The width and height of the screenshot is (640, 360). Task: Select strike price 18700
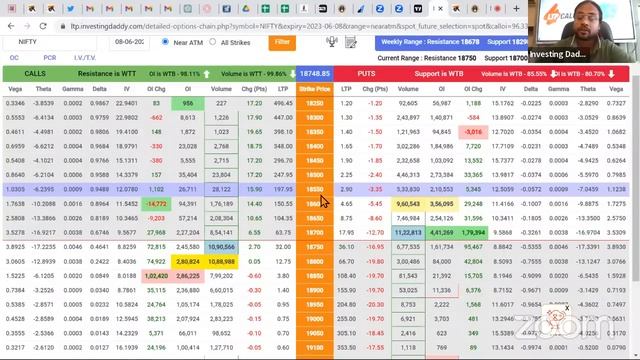coord(315,232)
